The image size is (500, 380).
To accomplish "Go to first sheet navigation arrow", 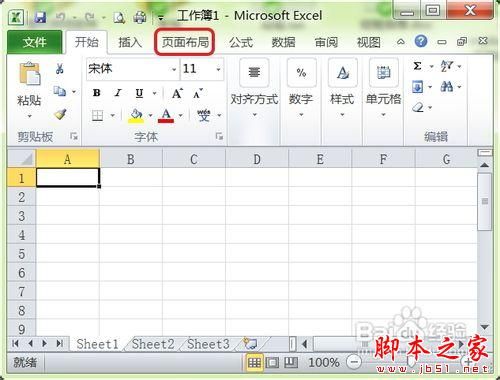I will (15, 343).
